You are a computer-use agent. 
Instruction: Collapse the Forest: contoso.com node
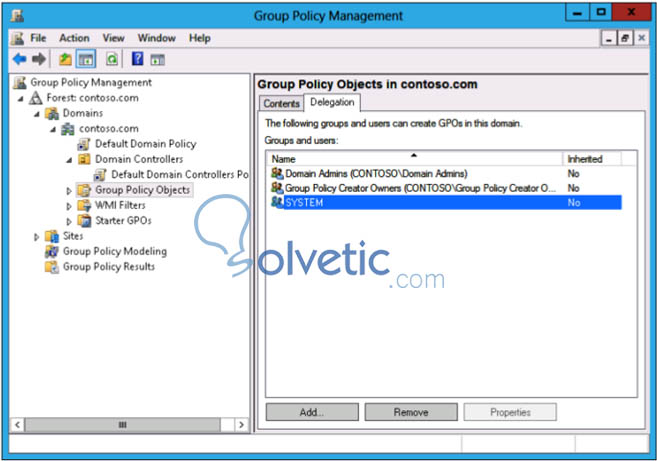coord(21,99)
